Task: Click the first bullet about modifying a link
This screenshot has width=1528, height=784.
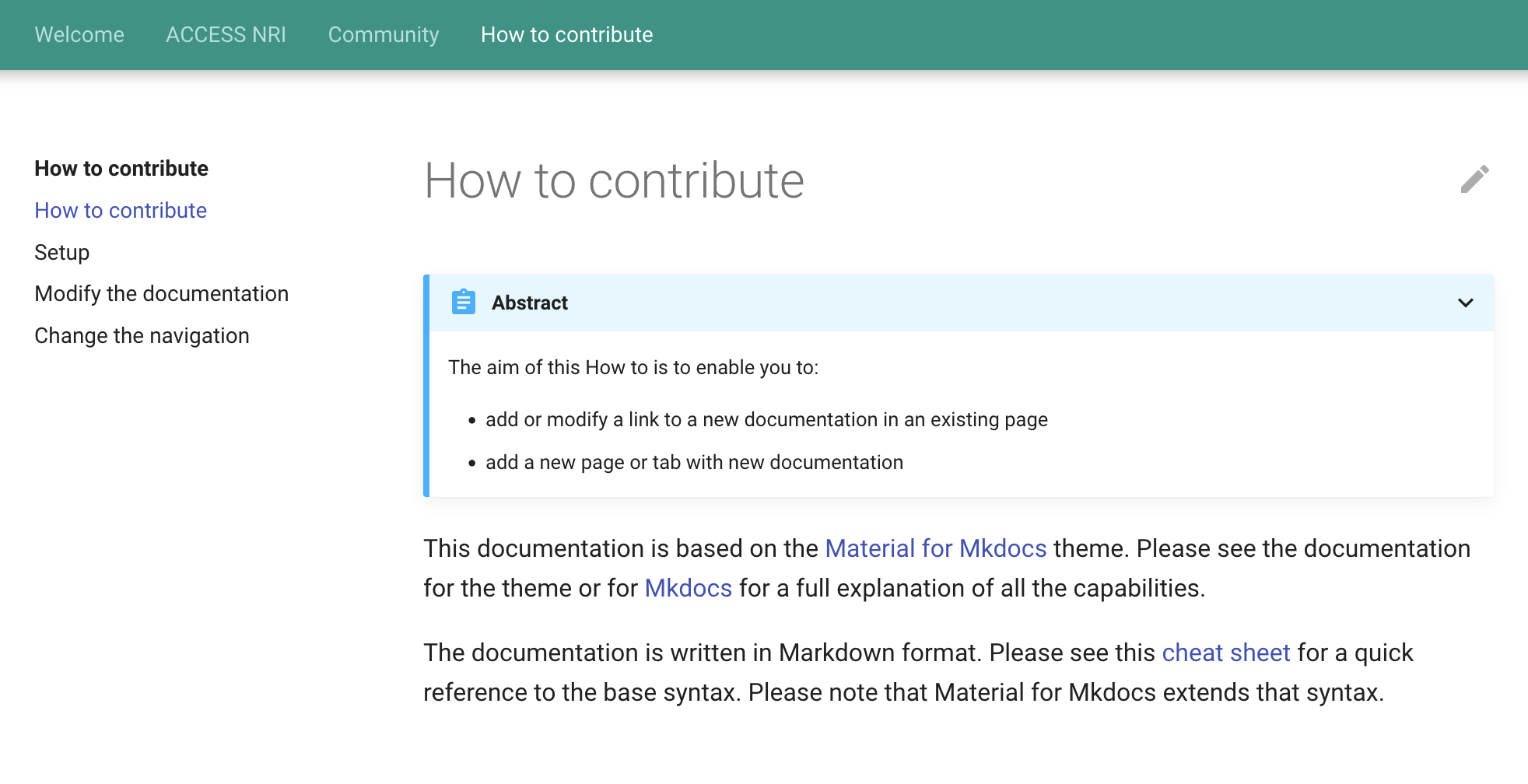Action: 766,420
